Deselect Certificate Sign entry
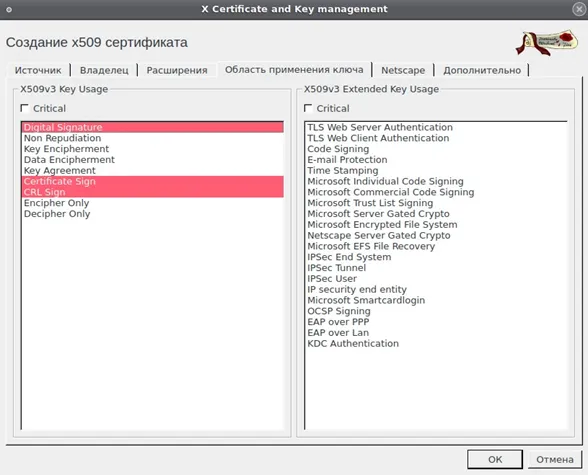 coord(153,181)
